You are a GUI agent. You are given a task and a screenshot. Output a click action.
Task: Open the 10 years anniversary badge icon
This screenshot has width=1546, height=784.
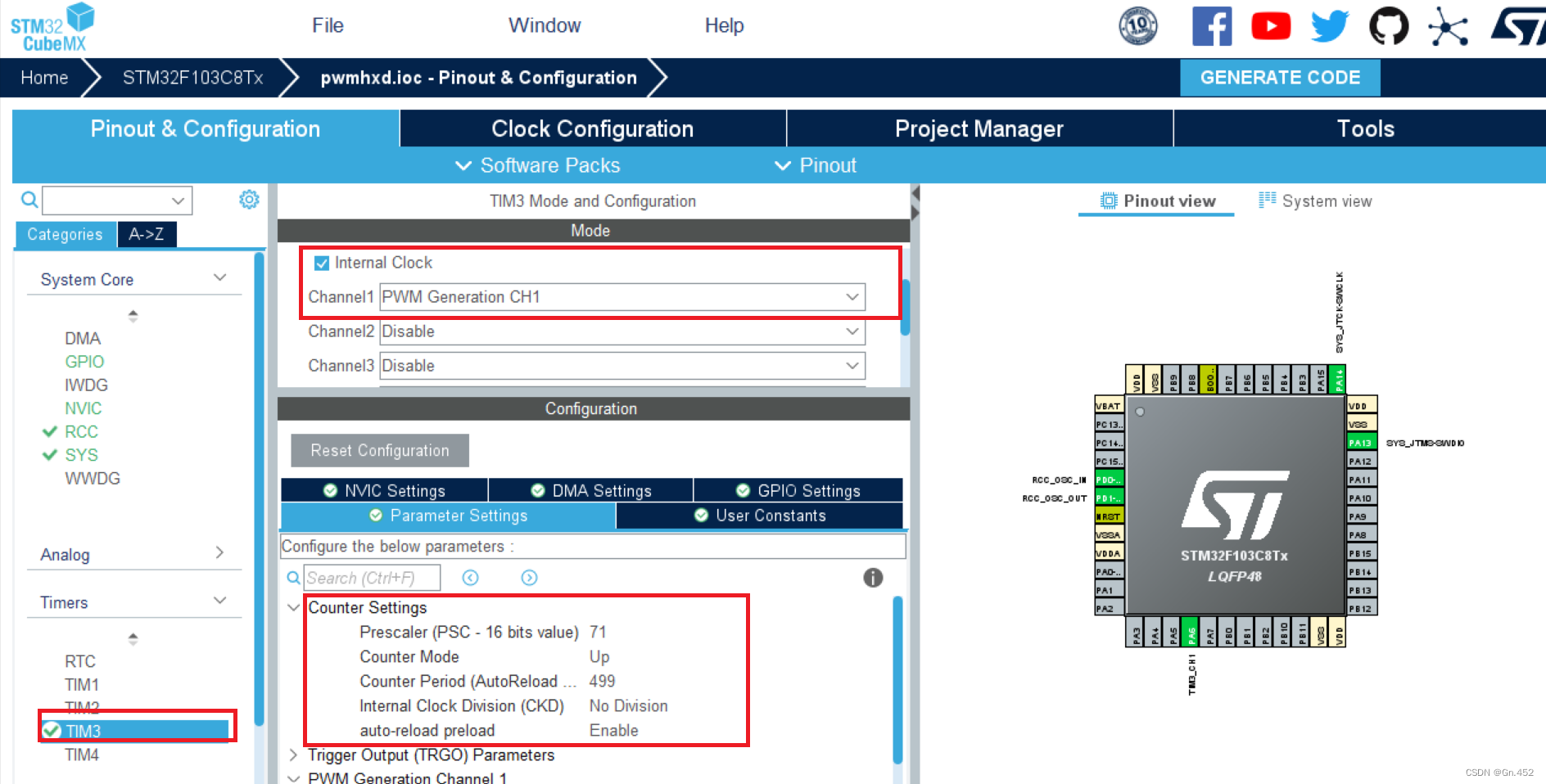tap(1138, 25)
